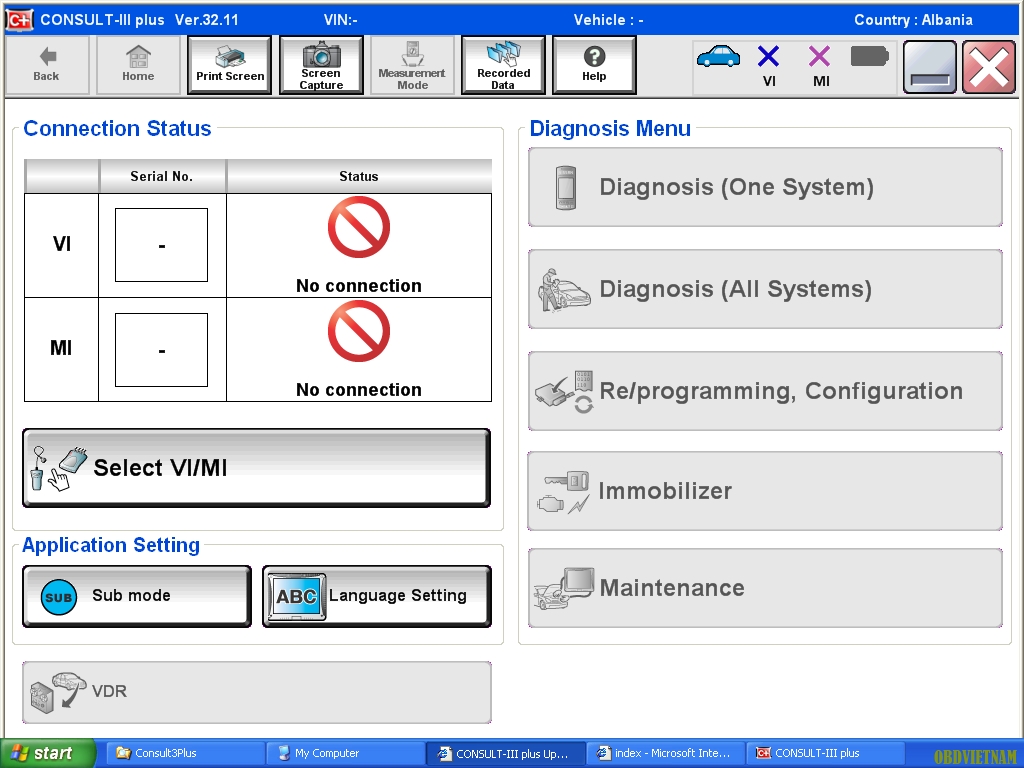Click the blue SUB circle icon
1024x768 pixels.
(59, 597)
